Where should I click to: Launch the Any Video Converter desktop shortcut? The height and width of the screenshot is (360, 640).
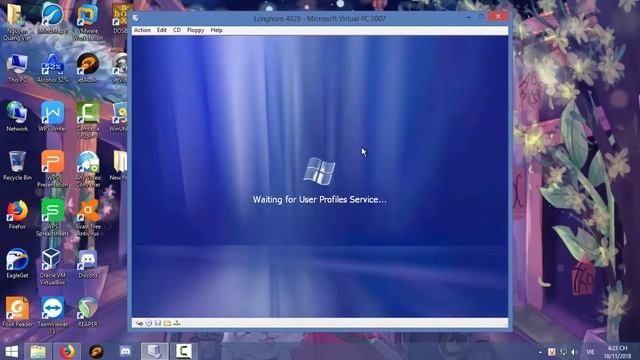(x=88, y=169)
